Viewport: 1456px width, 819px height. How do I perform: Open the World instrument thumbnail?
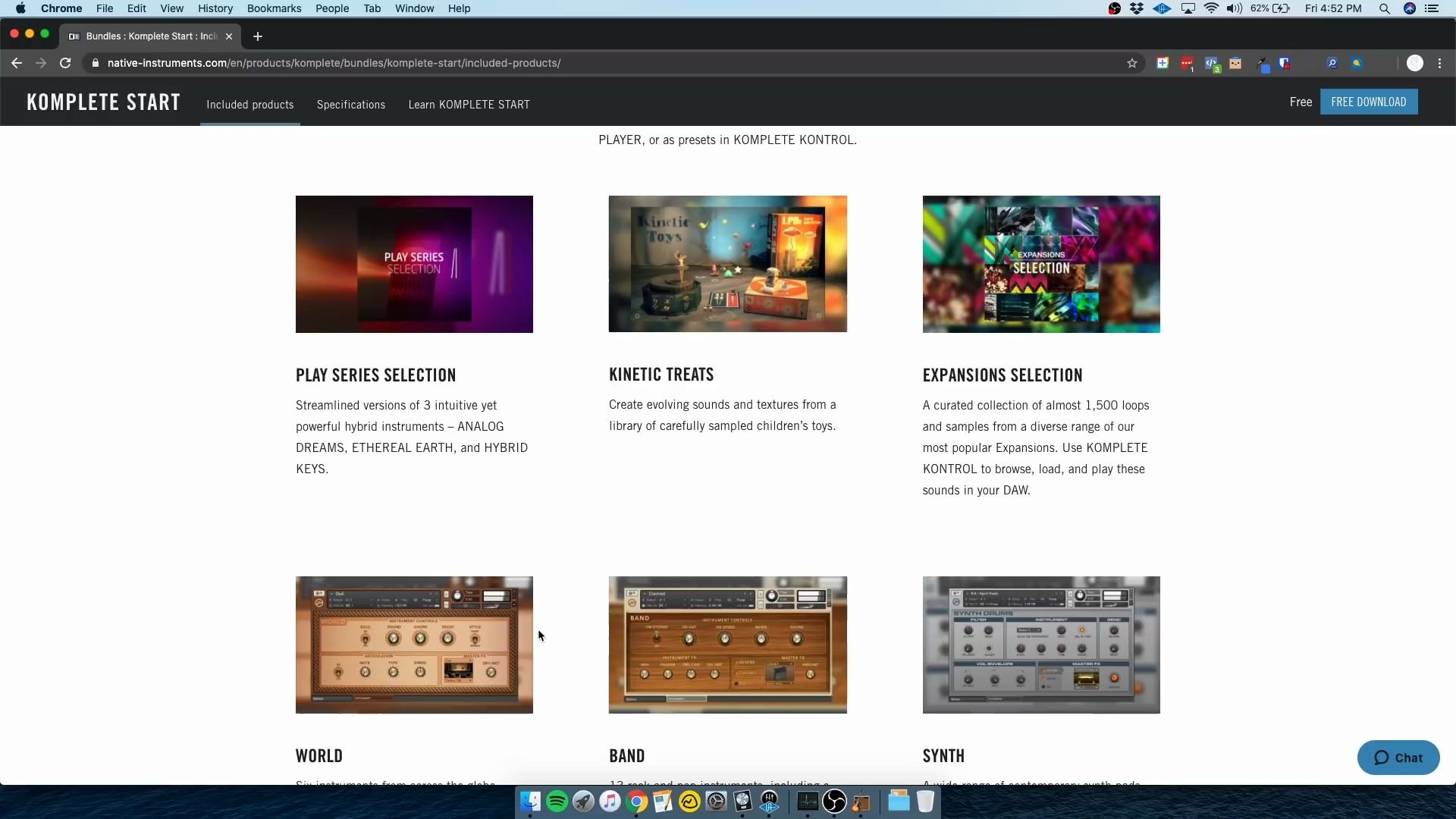click(414, 645)
